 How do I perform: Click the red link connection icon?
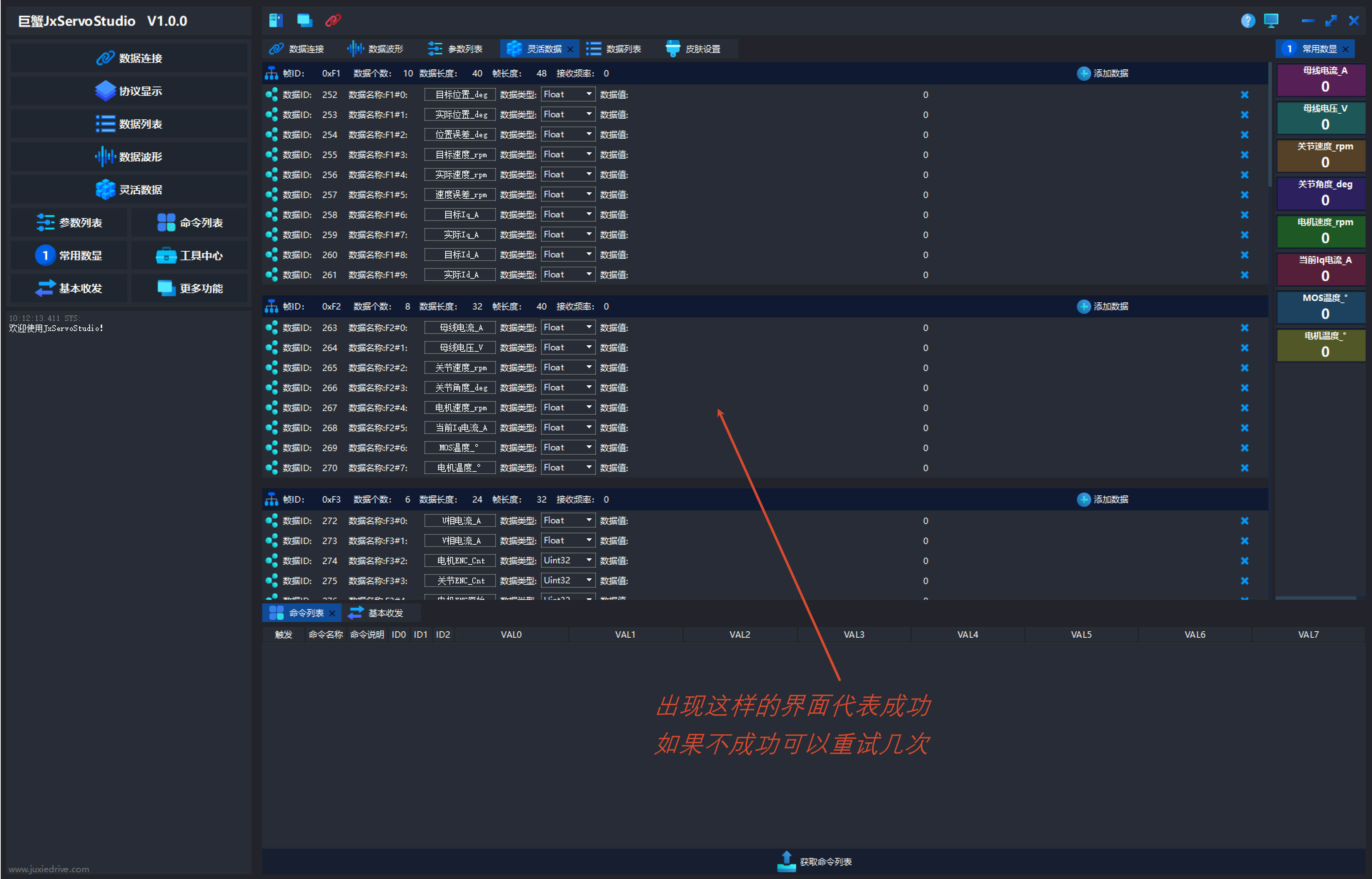click(x=333, y=20)
